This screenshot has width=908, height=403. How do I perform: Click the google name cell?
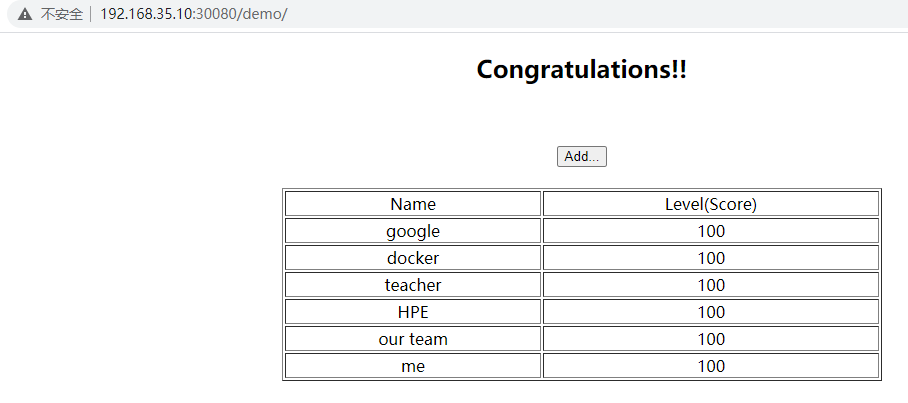(413, 231)
